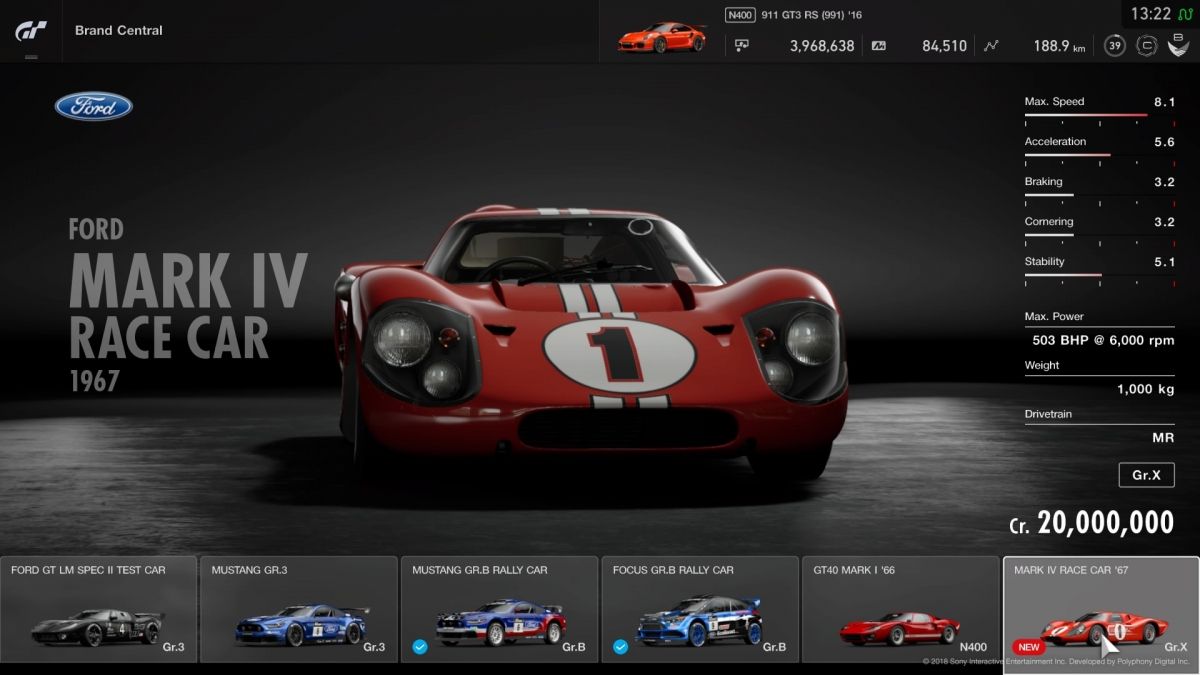Click the 13:22 clock
Image resolution: width=1200 pixels, height=675 pixels.
[1150, 14]
